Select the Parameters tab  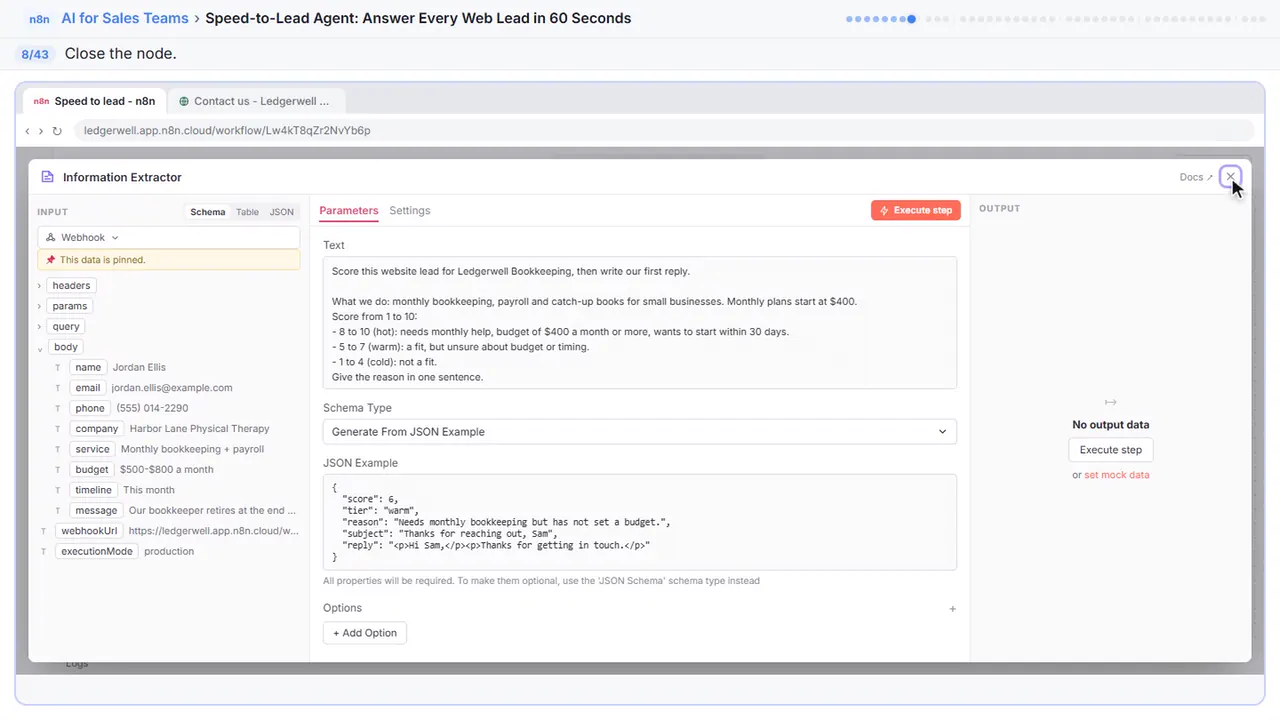pos(349,211)
